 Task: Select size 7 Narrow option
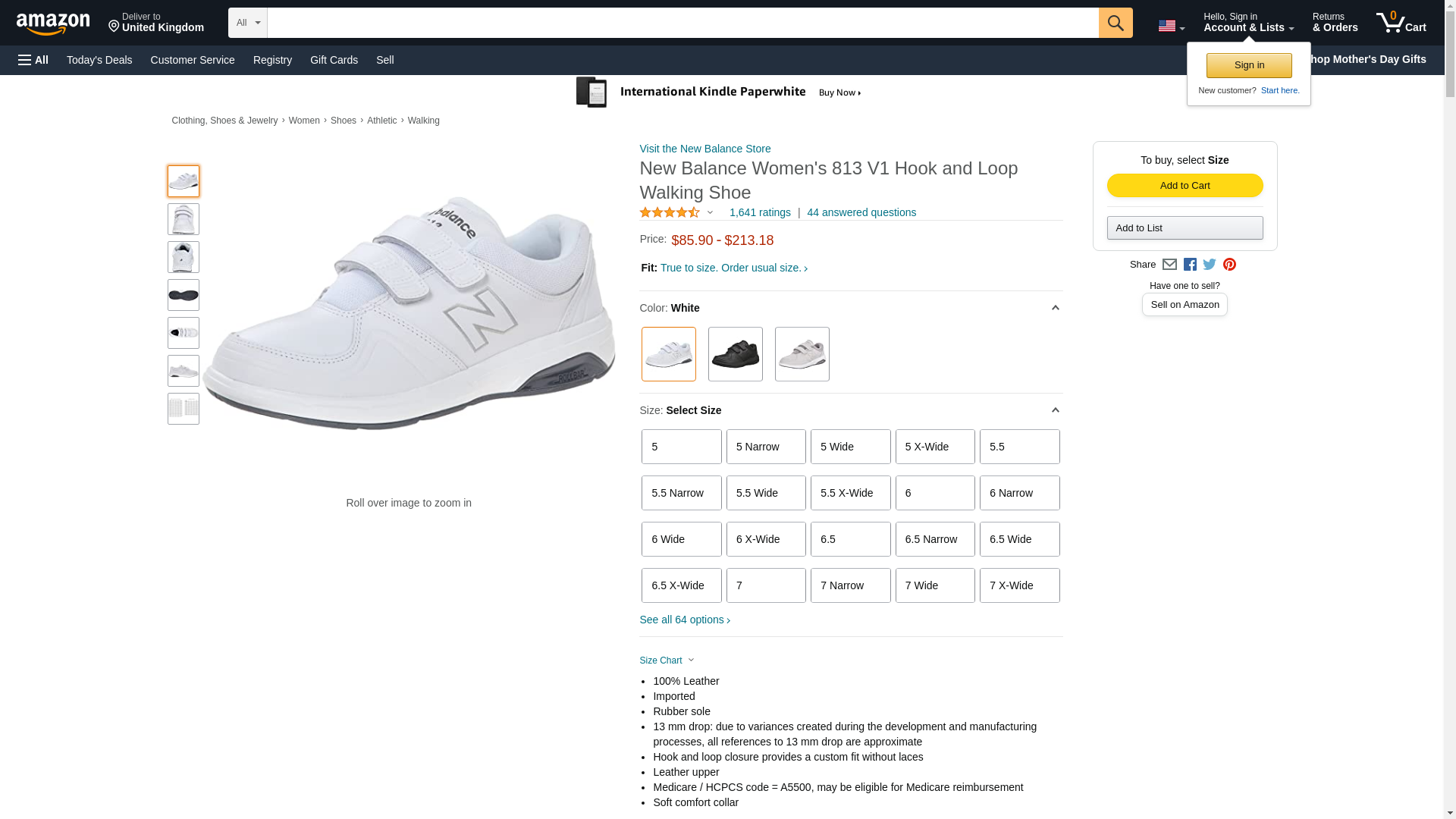pyautogui.click(x=850, y=585)
